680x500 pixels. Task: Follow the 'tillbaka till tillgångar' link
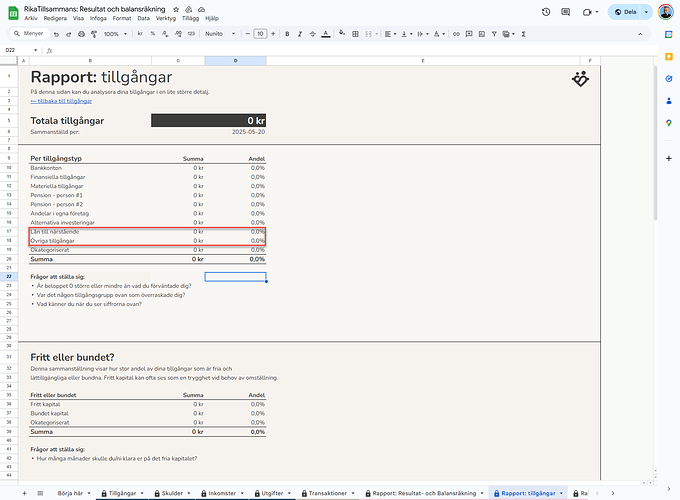point(62,101)
